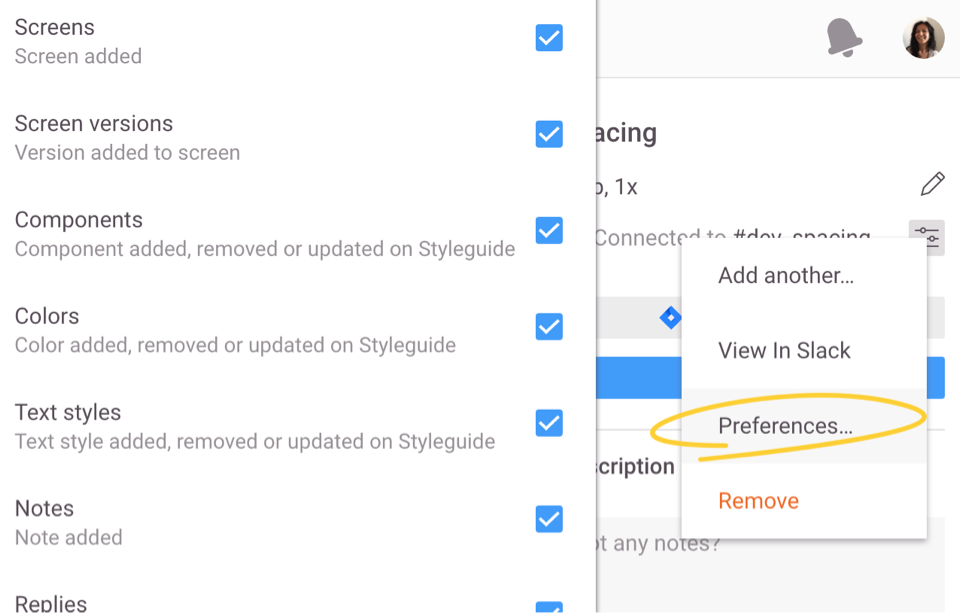Viewport: 960px width, 614px height.
Task: Uncheck the Notes added checkbox
Action: pyautogui.click(x=549, y=519)
